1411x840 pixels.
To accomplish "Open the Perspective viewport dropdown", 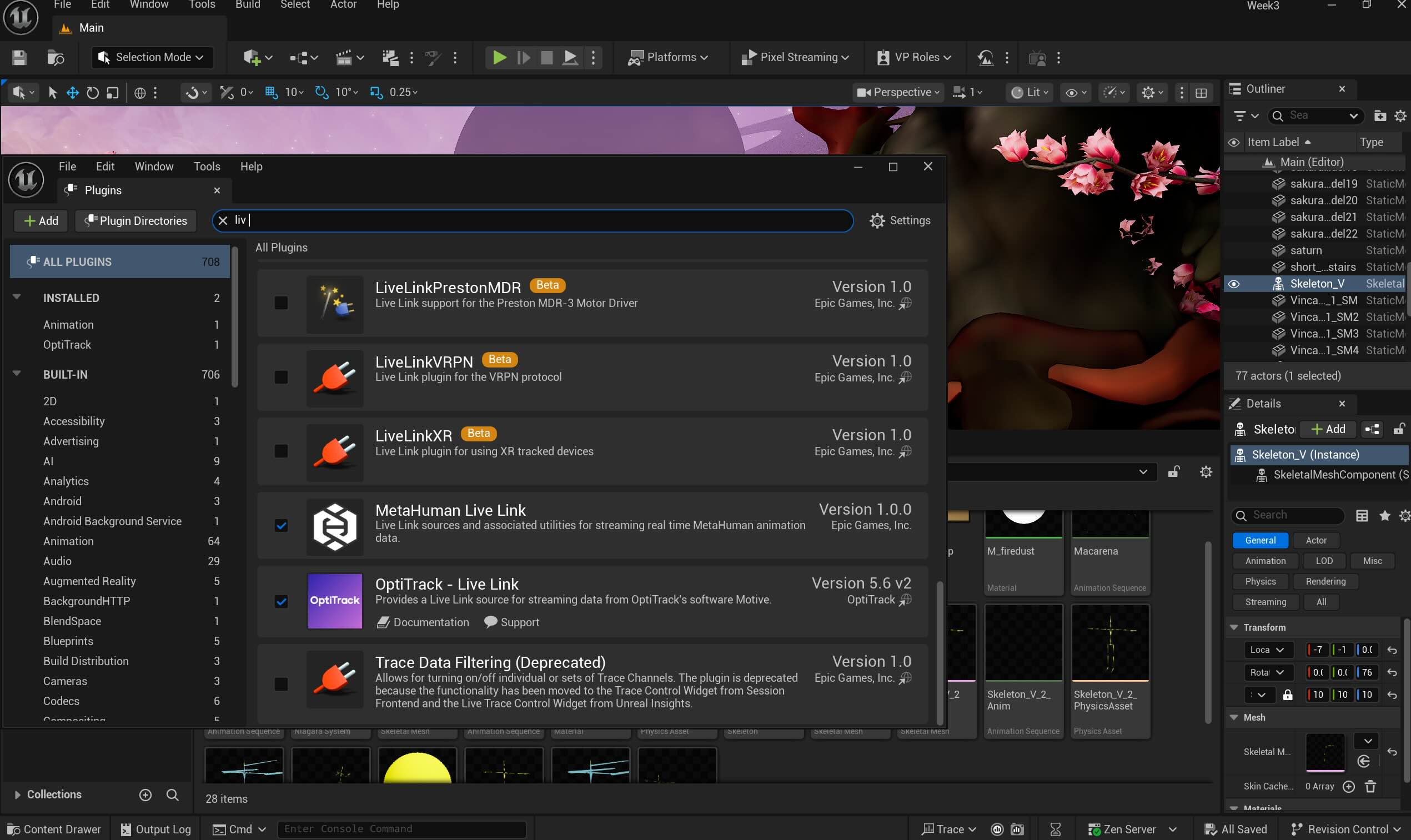I will point(898,92).
